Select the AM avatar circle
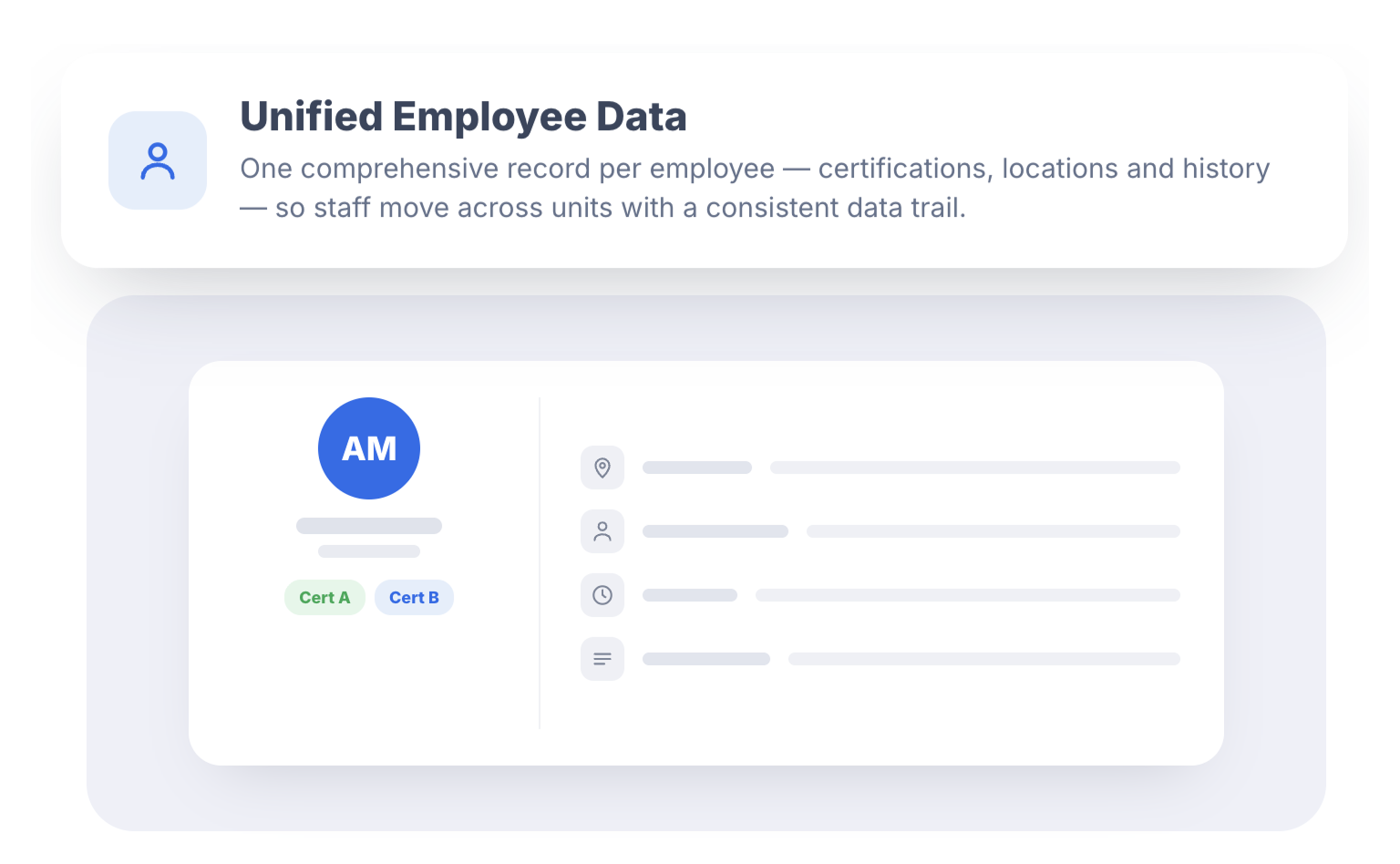This screenshot has width=1400, height=864. (369, 448)
